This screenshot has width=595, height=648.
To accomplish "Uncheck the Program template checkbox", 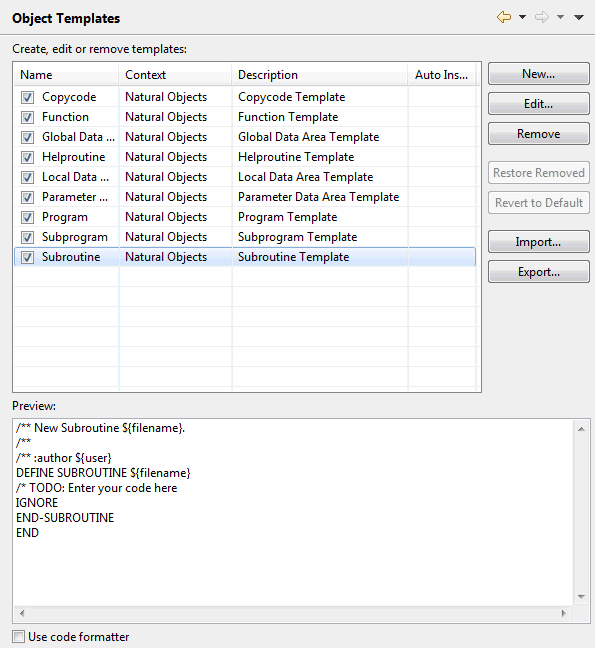I will [27, 217].
